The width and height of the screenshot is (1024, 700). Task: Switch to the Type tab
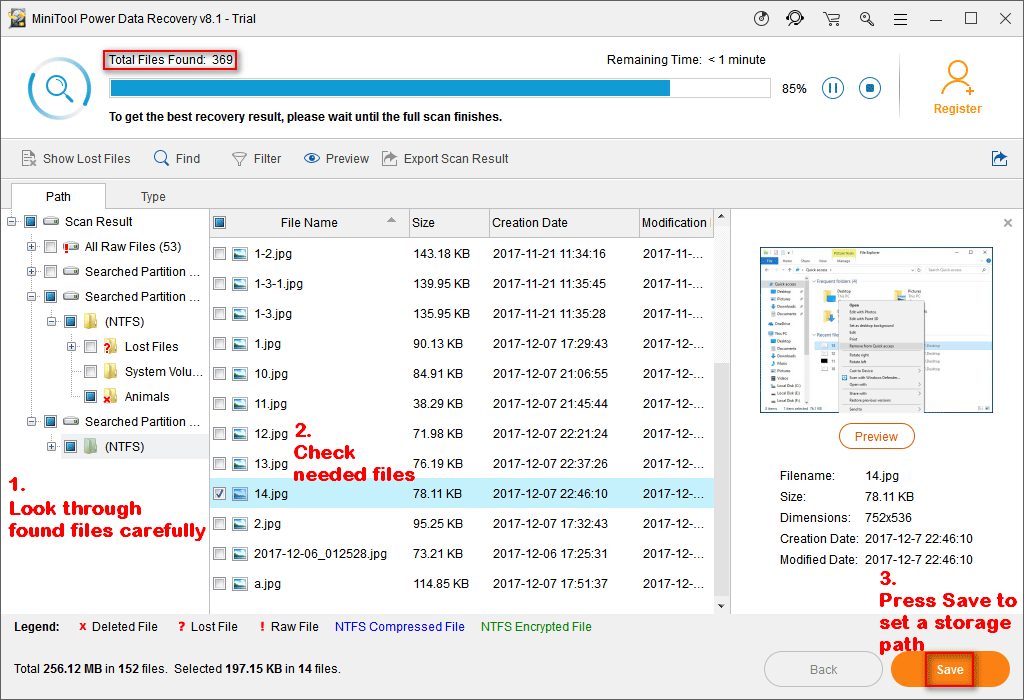153,197
